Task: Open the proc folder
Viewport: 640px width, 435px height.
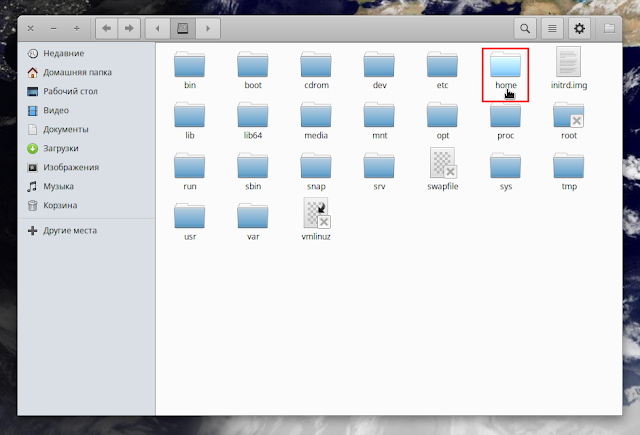Action: pyautogui.click(x=505, y=121)
